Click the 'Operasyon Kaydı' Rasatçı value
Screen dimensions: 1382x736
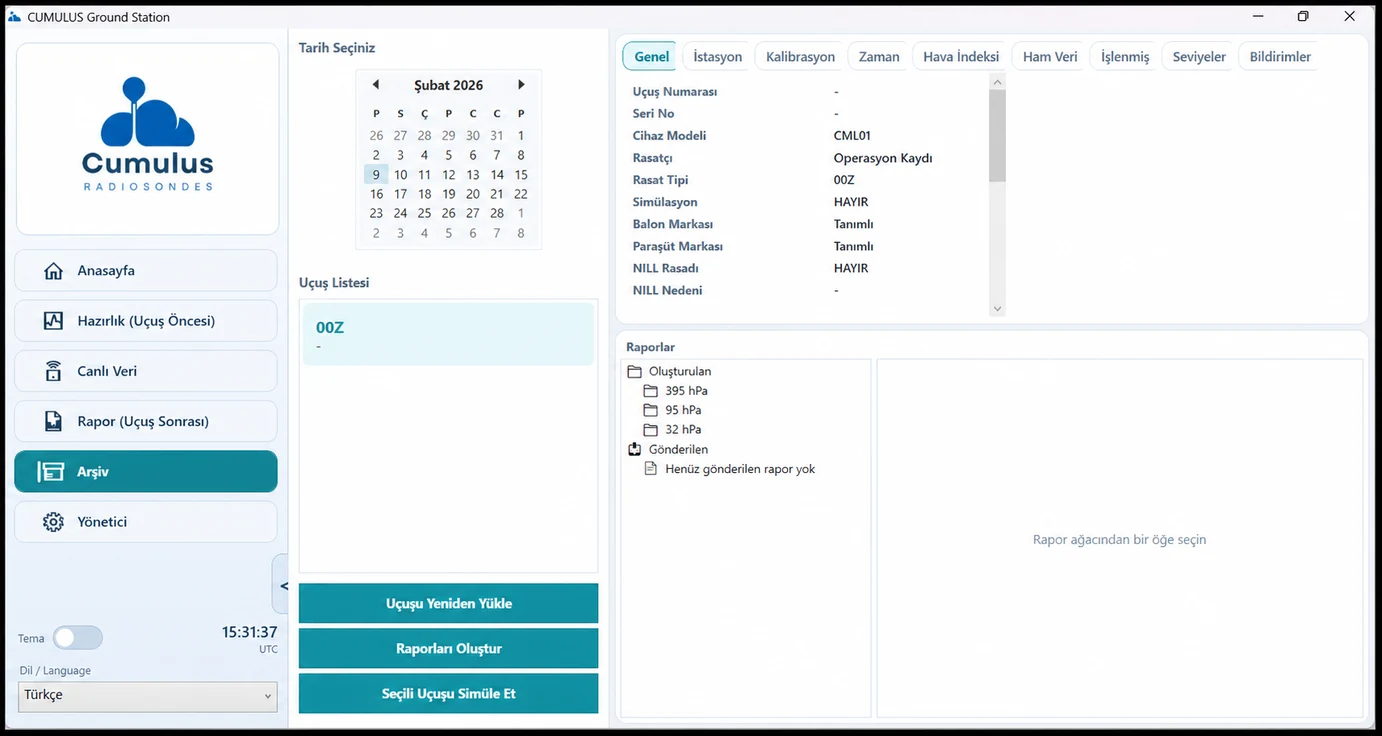pos(883,158)
